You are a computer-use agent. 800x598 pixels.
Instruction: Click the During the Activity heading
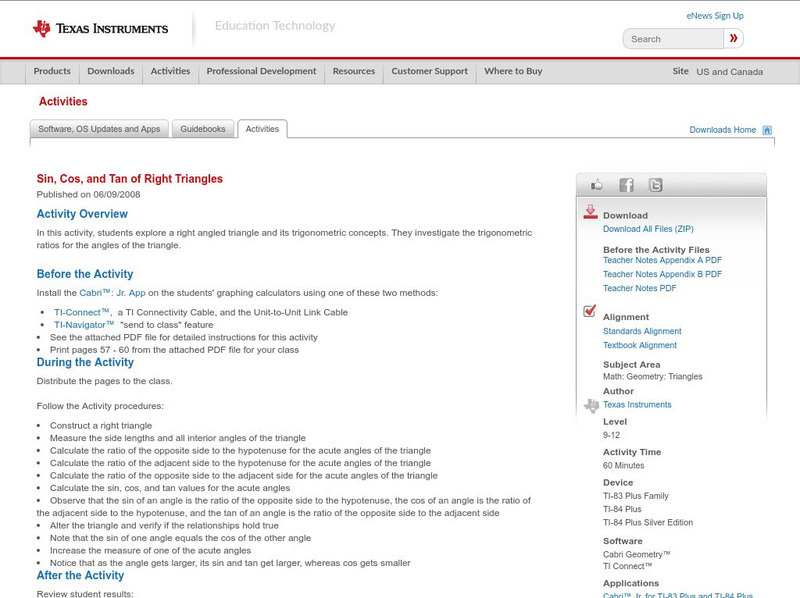(x=85, y=362)
